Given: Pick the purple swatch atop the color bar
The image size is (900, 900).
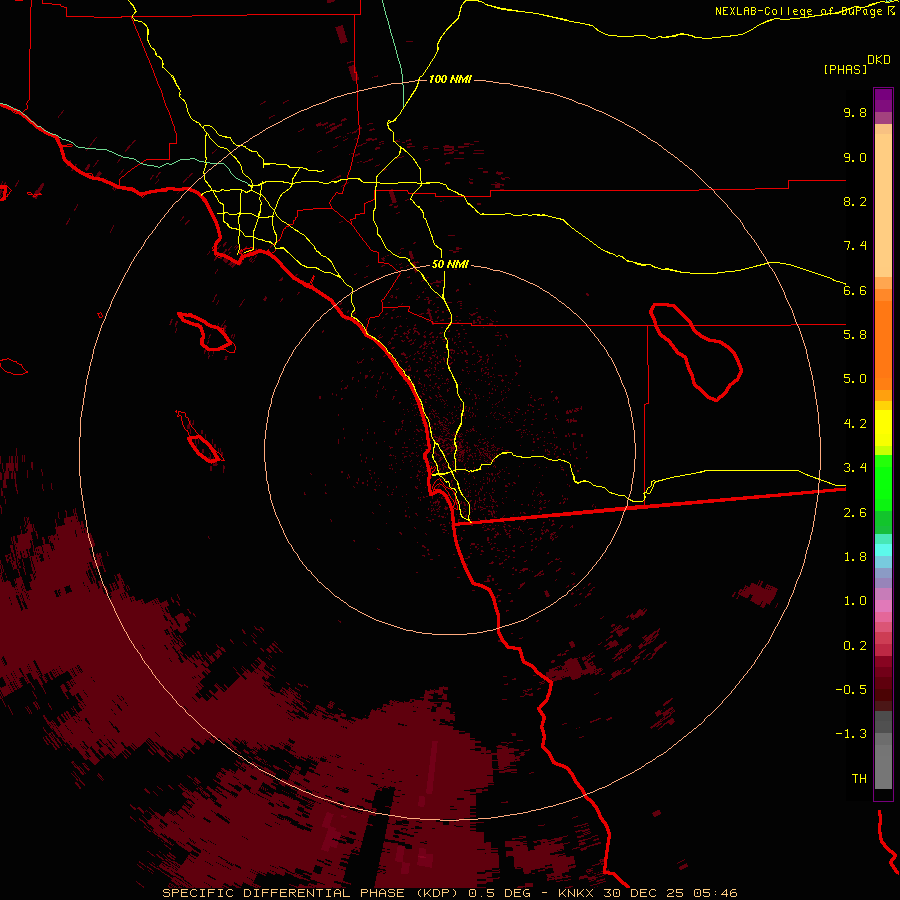Looking at the screenshot, I should [x=883, y=100].
